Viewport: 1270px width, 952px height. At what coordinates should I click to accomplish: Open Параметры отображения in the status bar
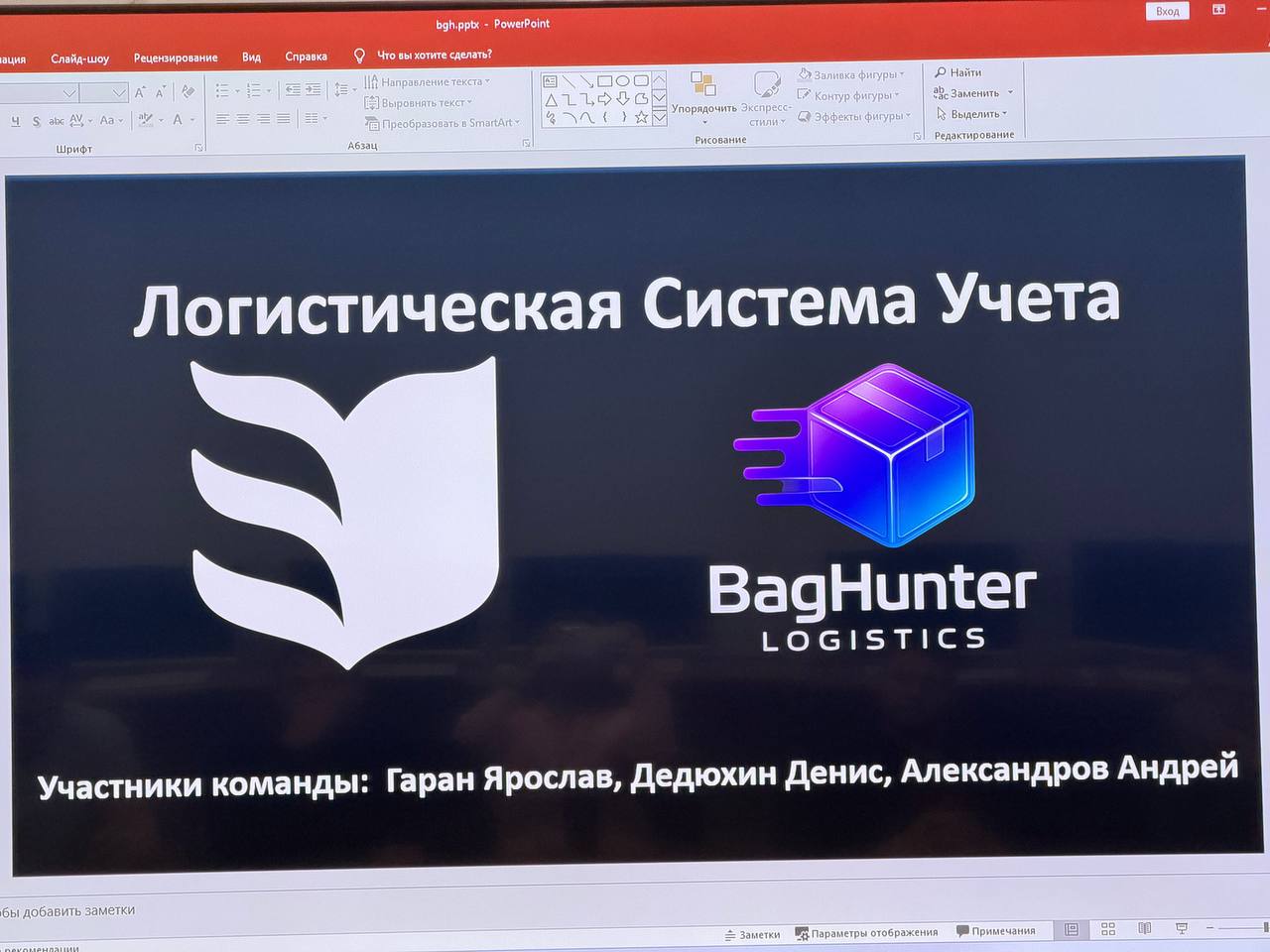(x=870, y=931)
